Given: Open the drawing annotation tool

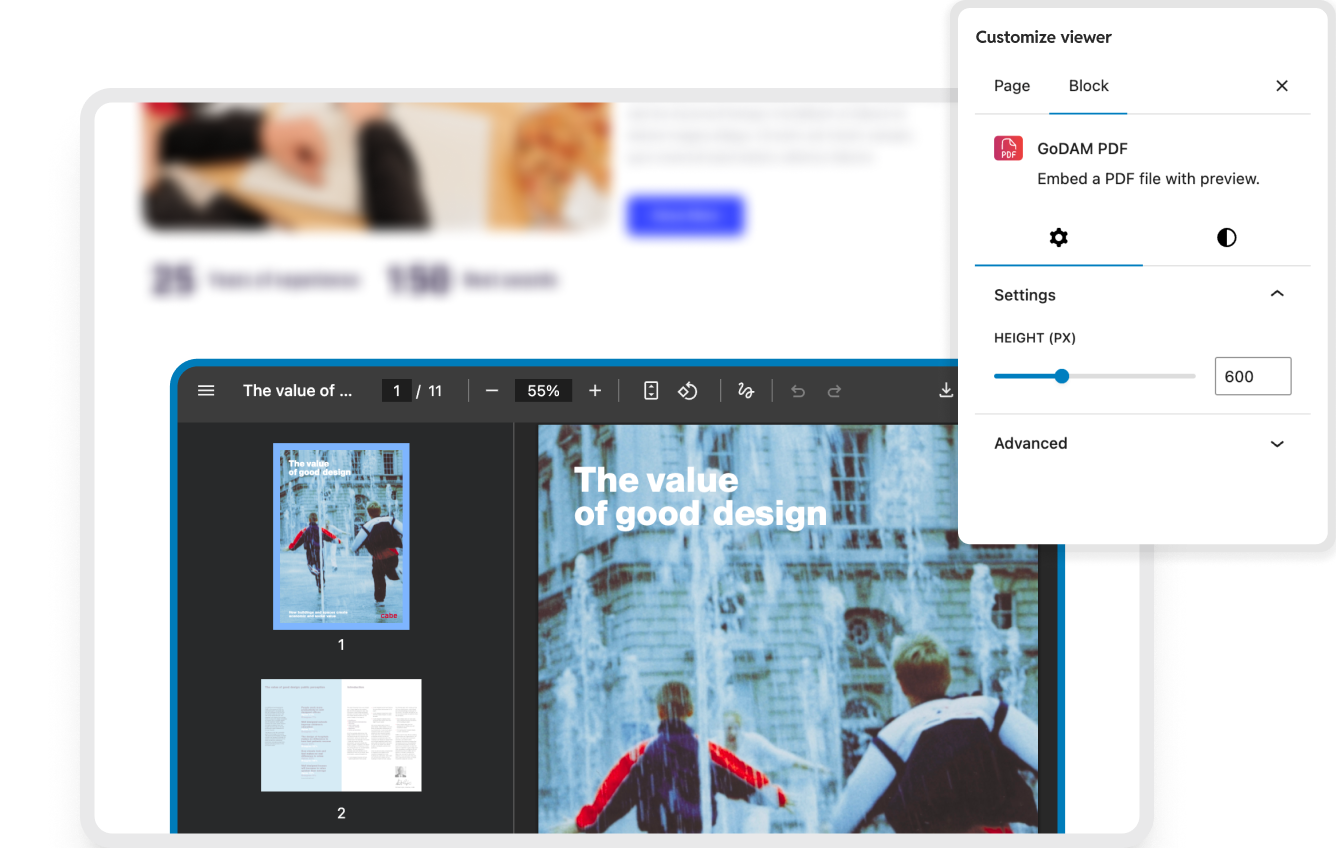Looking at the screenshot, I should (x=746, y=390).
